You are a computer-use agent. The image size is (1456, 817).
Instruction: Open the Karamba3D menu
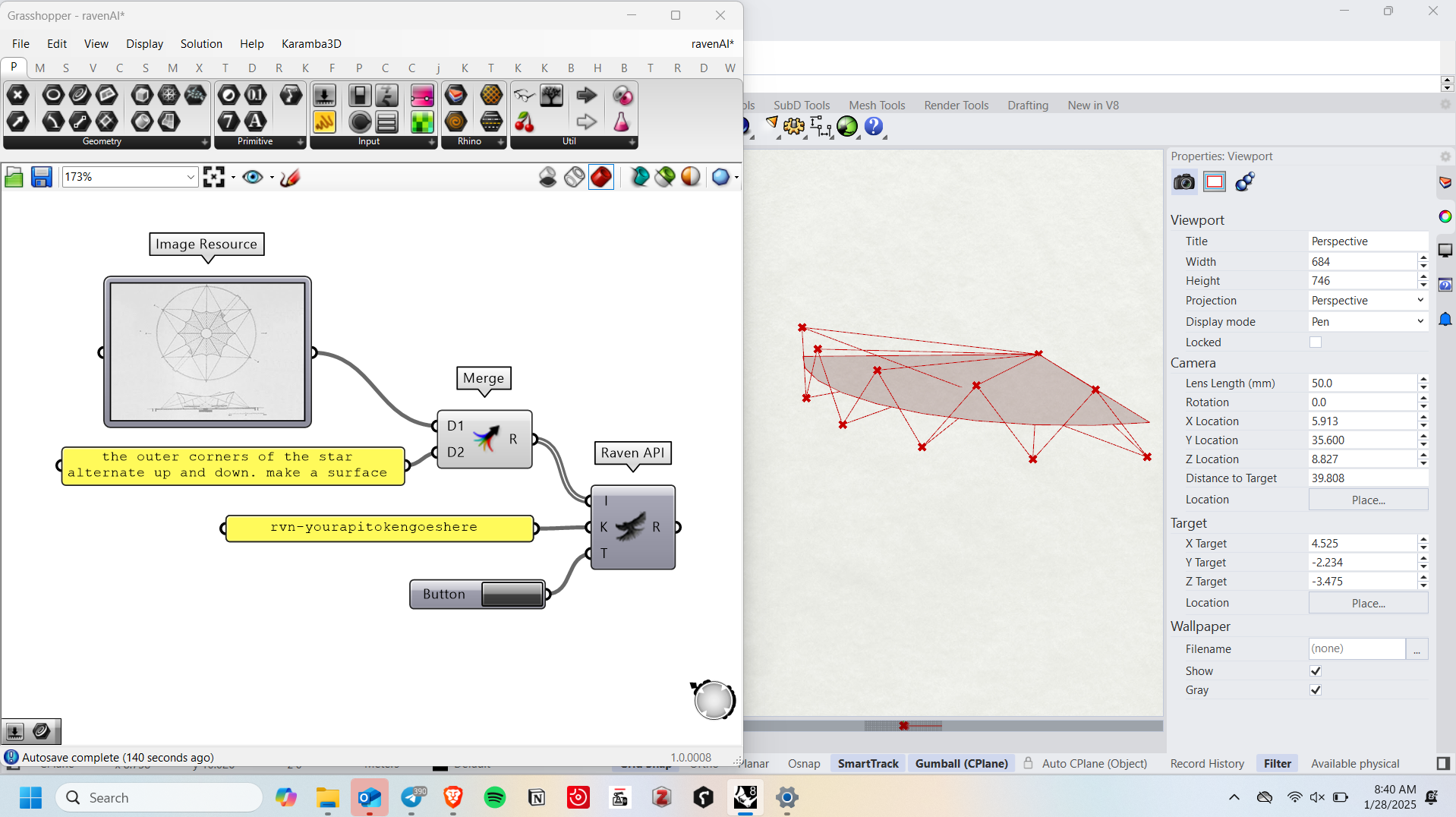[x=311, y=43]
